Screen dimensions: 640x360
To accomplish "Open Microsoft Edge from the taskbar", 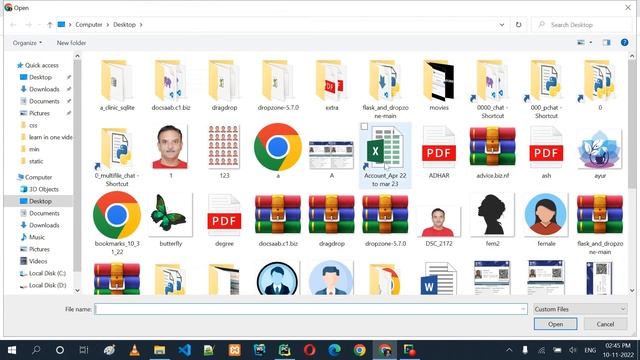I will [335, 350].
